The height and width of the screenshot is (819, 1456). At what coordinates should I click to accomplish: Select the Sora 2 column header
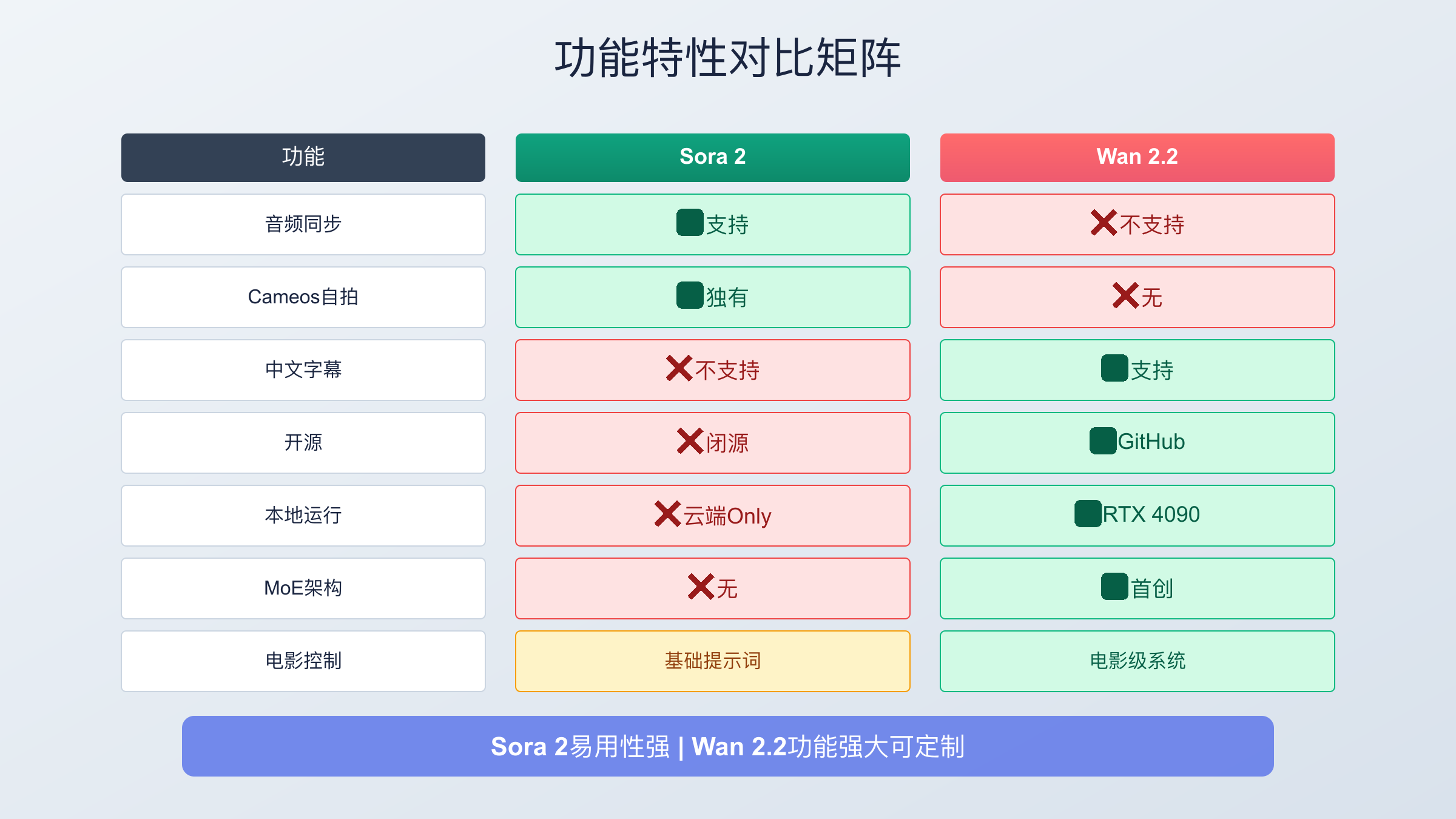pos(712,157)
